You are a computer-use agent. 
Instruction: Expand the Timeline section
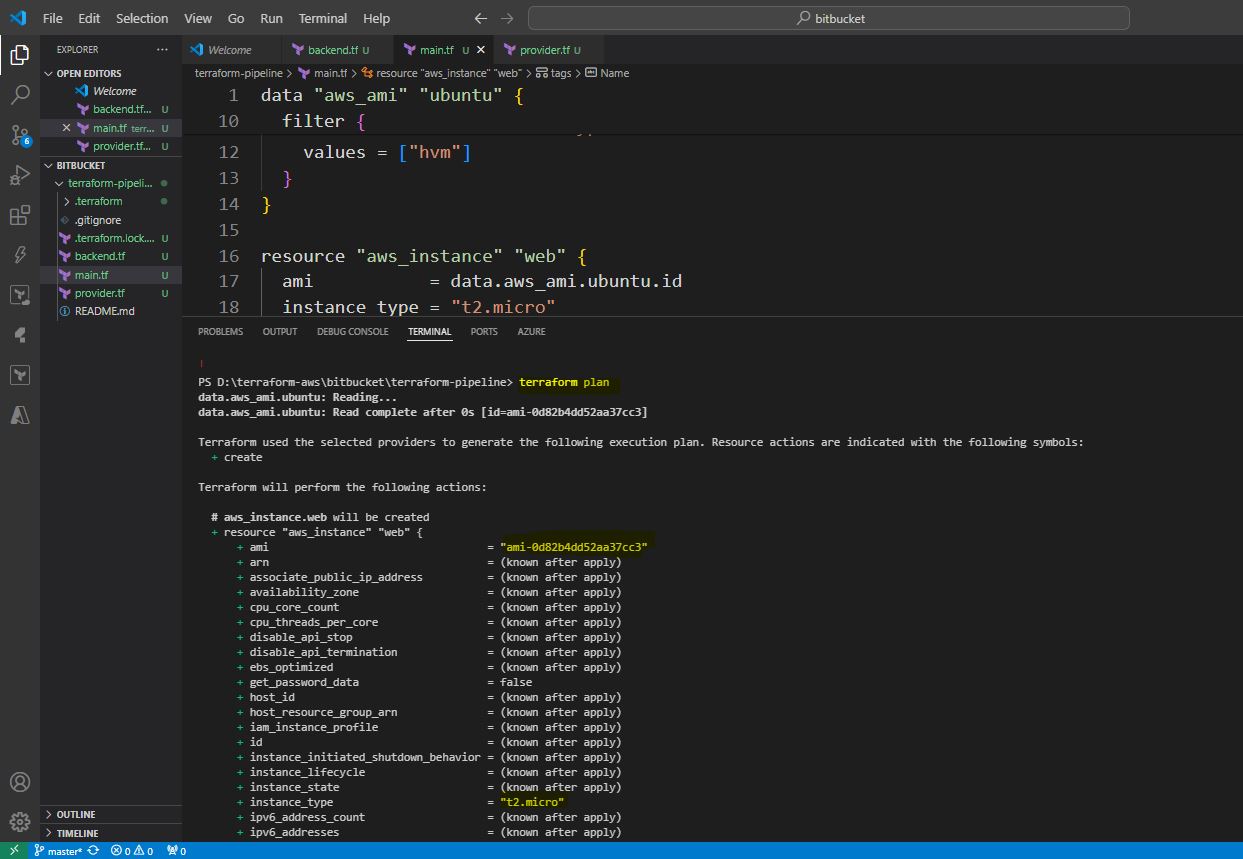tap(77, 833)
